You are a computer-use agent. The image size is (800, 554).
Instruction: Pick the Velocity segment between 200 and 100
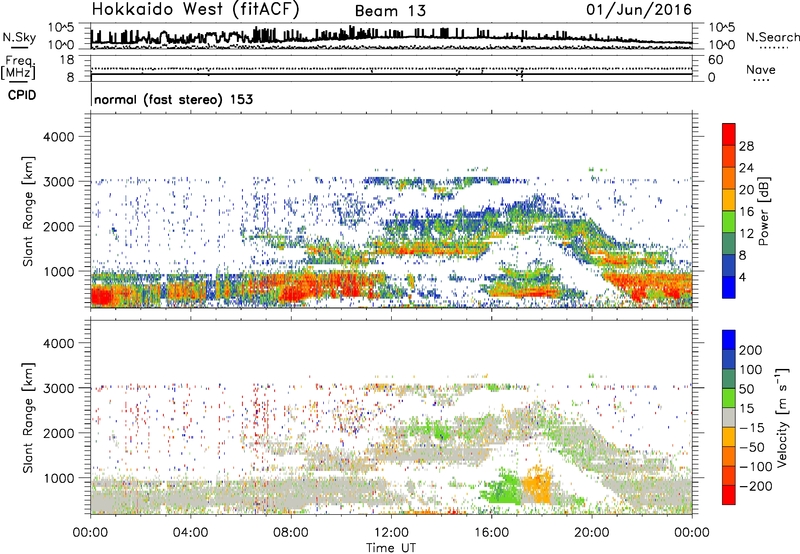(x=729, y=360)
